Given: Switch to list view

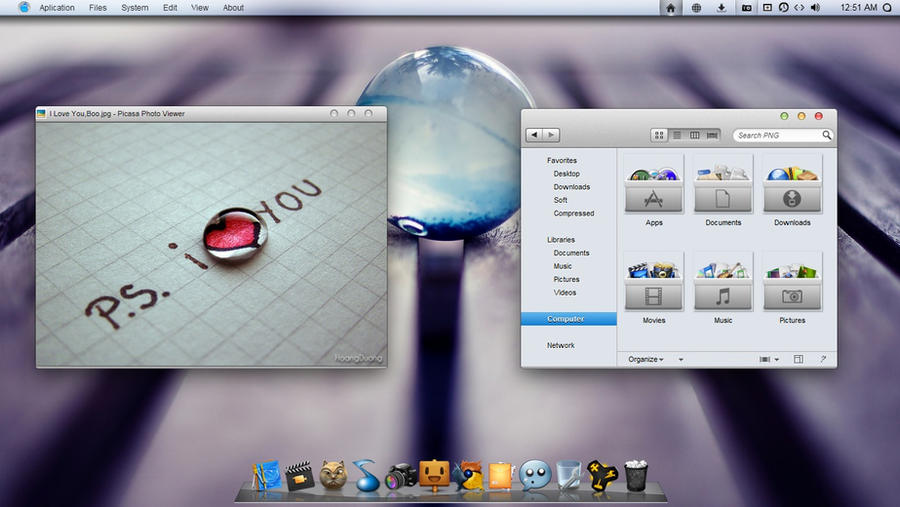Looking at the screenshot, I should click(677, 135).
